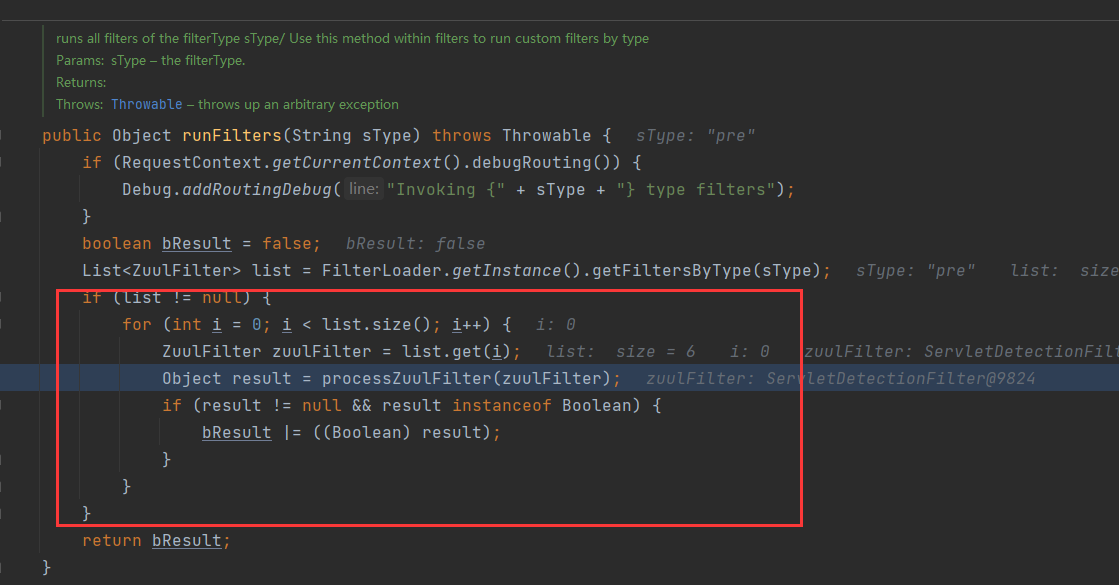Click the ServletDetectionFilter@9824 debug value
This screenshot has height=585, width=1119.
(x=901, y=379)
